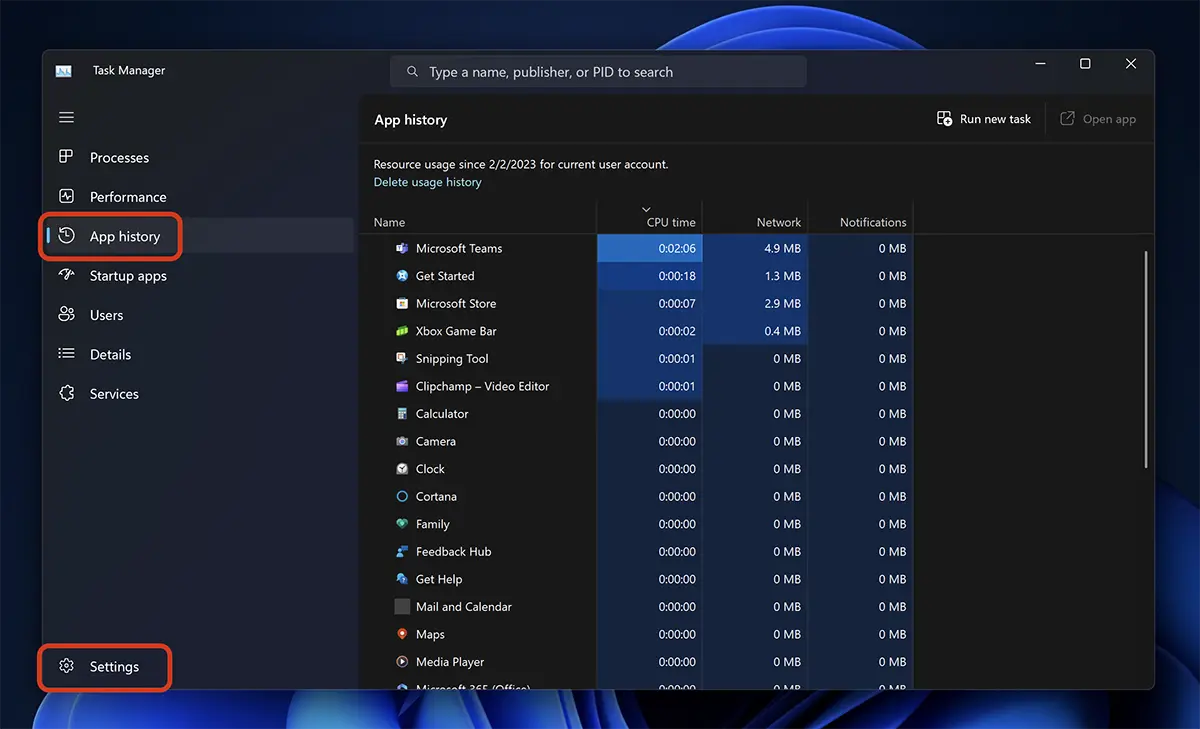Click the Settings gear icon
The height and width of the screenshot is (729, 1200).
pyautogui.click(x=66, y=667)
